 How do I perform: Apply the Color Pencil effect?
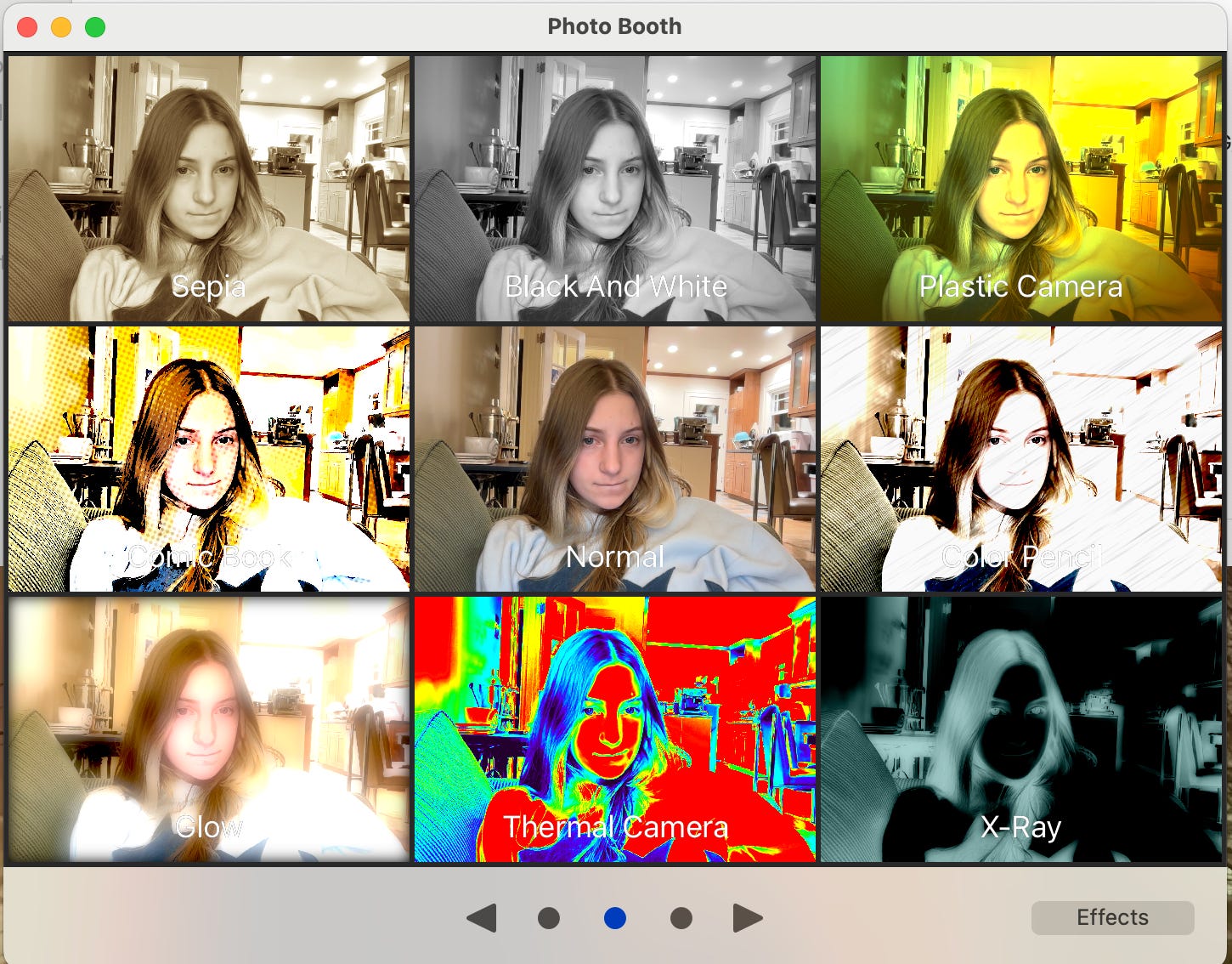click(x=1021, y=459)
